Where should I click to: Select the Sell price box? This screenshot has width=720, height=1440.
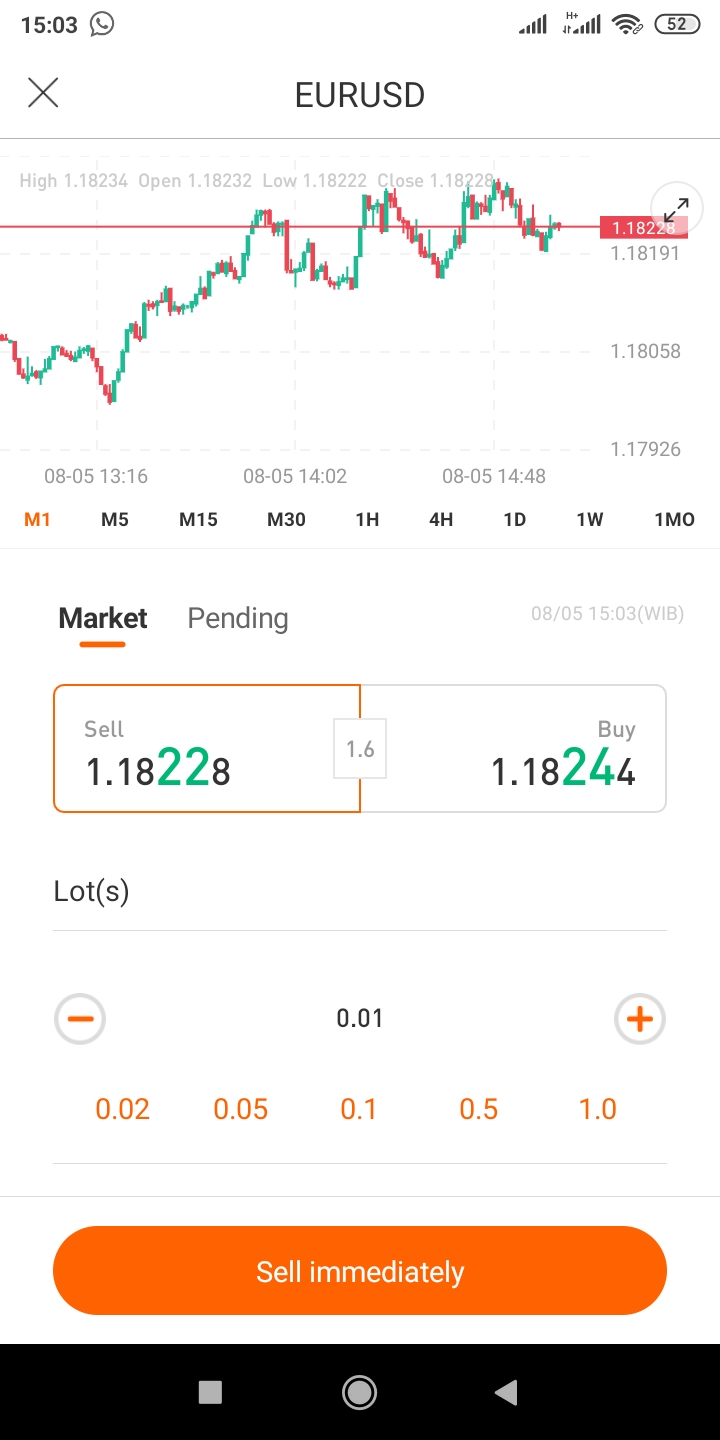click(x=207, y=748)
